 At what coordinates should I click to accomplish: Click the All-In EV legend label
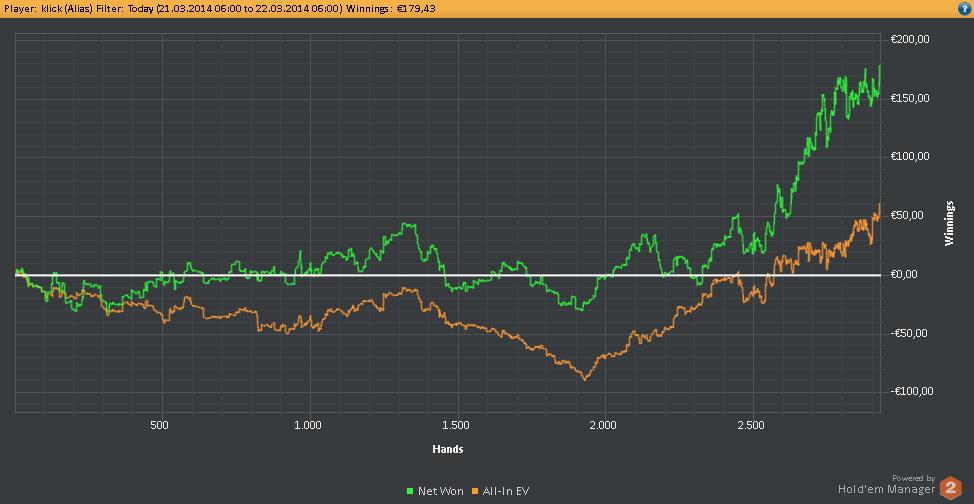(x=506, y=491)
